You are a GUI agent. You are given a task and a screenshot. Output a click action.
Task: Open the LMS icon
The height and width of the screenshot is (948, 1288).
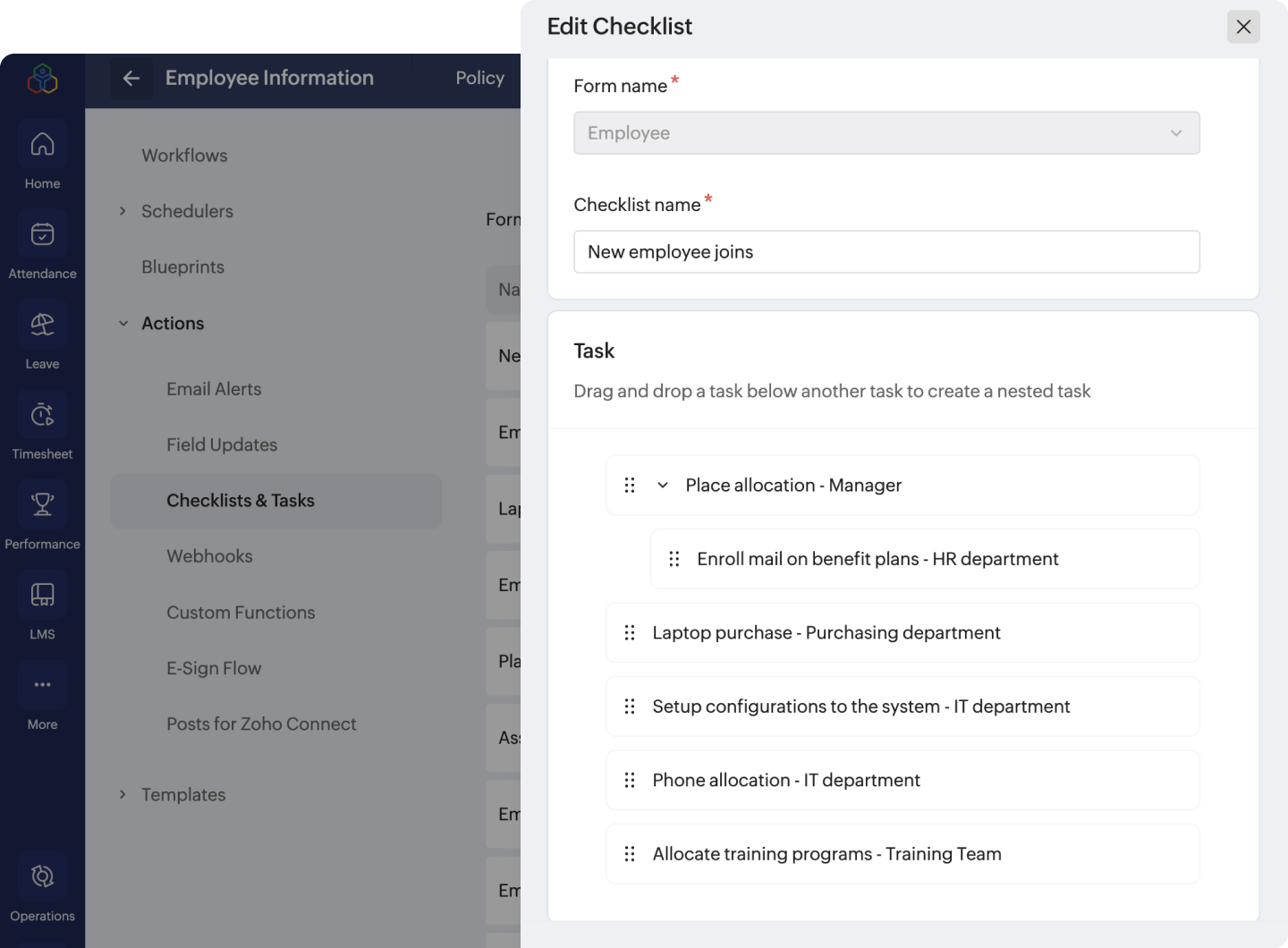(42, 596)
